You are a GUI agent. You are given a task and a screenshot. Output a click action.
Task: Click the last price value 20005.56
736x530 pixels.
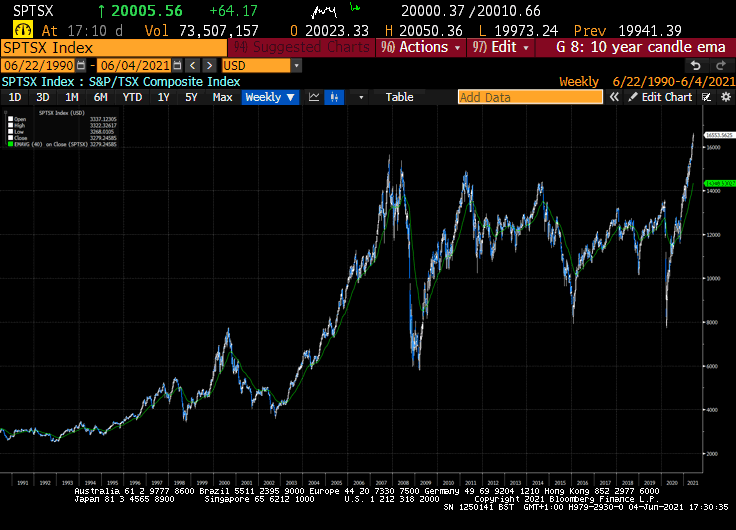[x=146, y=11]
